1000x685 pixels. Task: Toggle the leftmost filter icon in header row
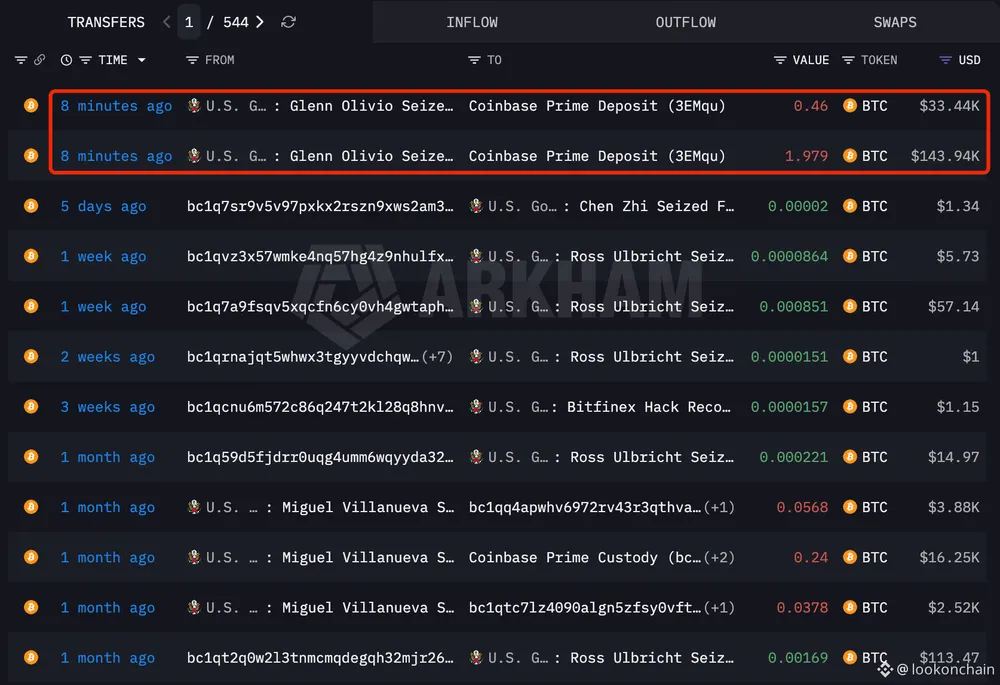pyautogui.click(x=21, y=60)
